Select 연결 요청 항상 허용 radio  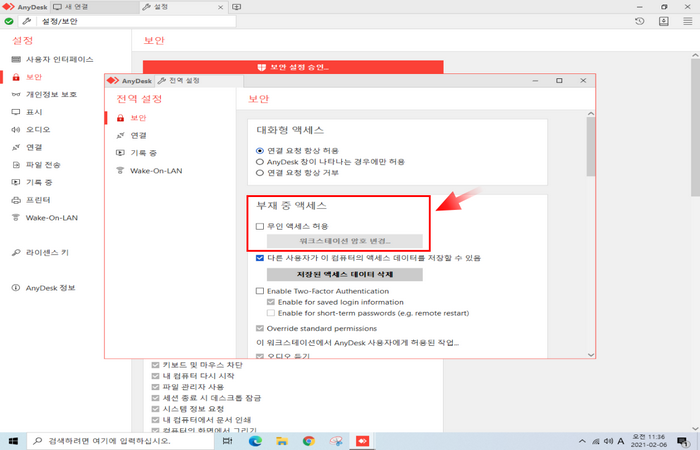coord(260,151)
